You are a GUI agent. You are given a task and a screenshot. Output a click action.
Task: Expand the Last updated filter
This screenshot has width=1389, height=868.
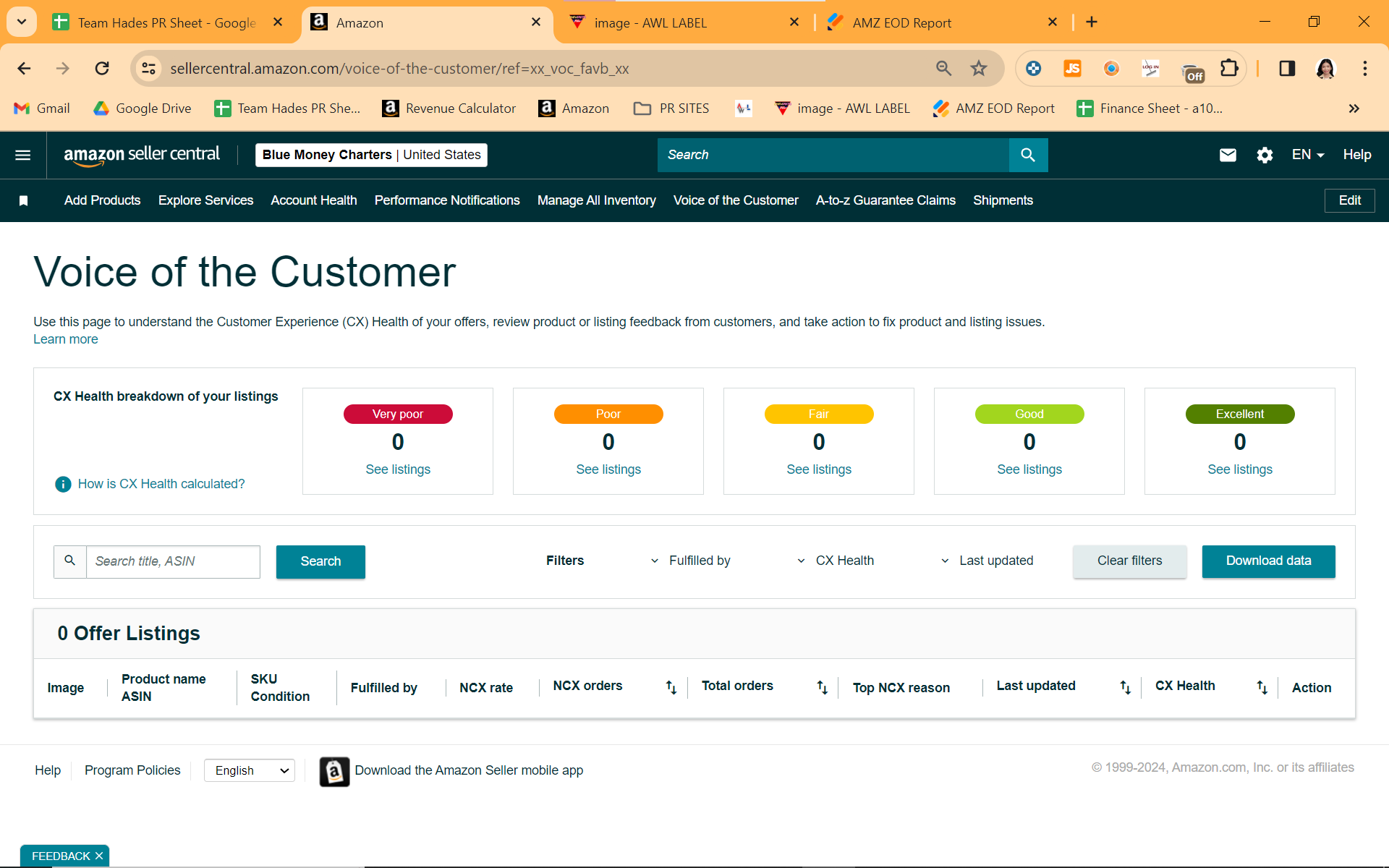tap(987, 561)
